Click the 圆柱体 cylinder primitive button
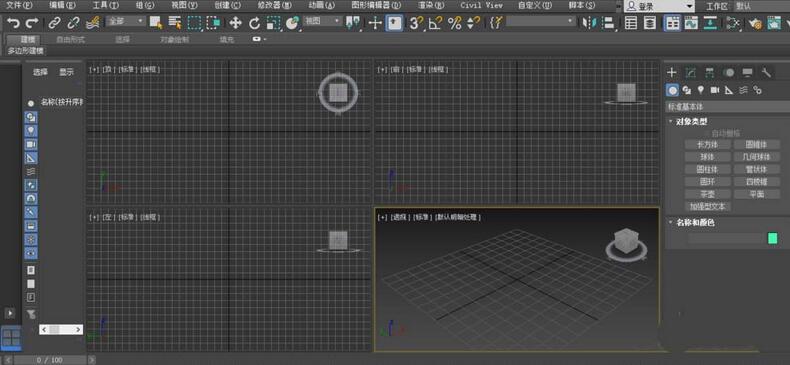This screenshot has width=790, height=365. pos(707,169)
